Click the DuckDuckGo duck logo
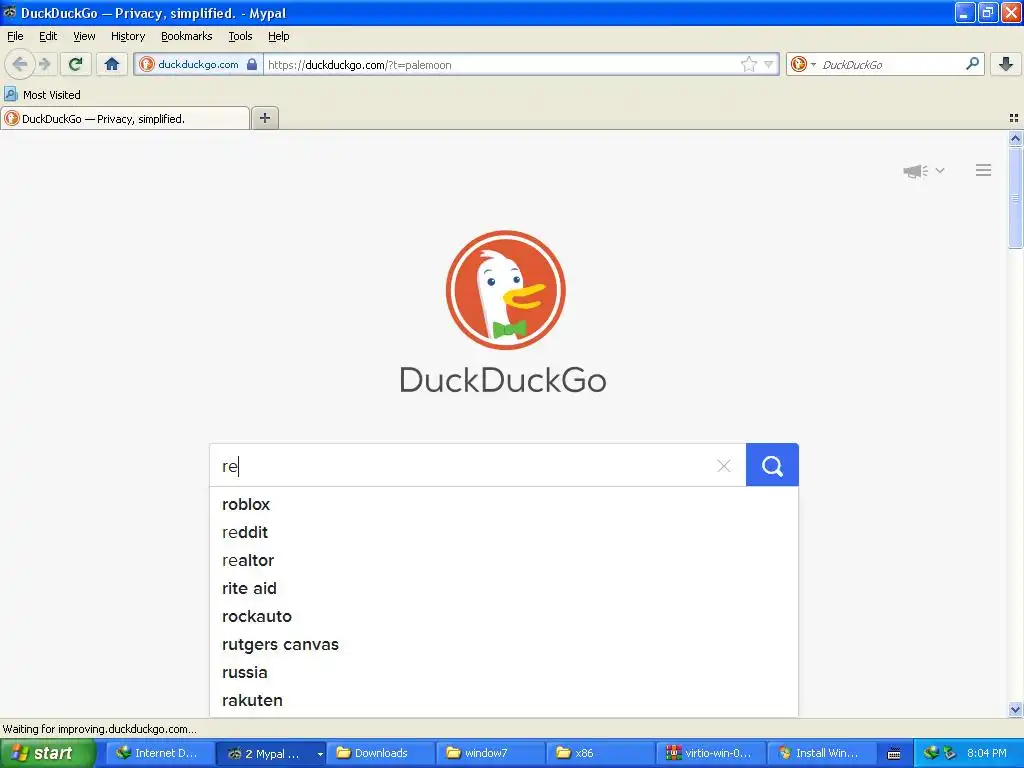 [505, 290]
